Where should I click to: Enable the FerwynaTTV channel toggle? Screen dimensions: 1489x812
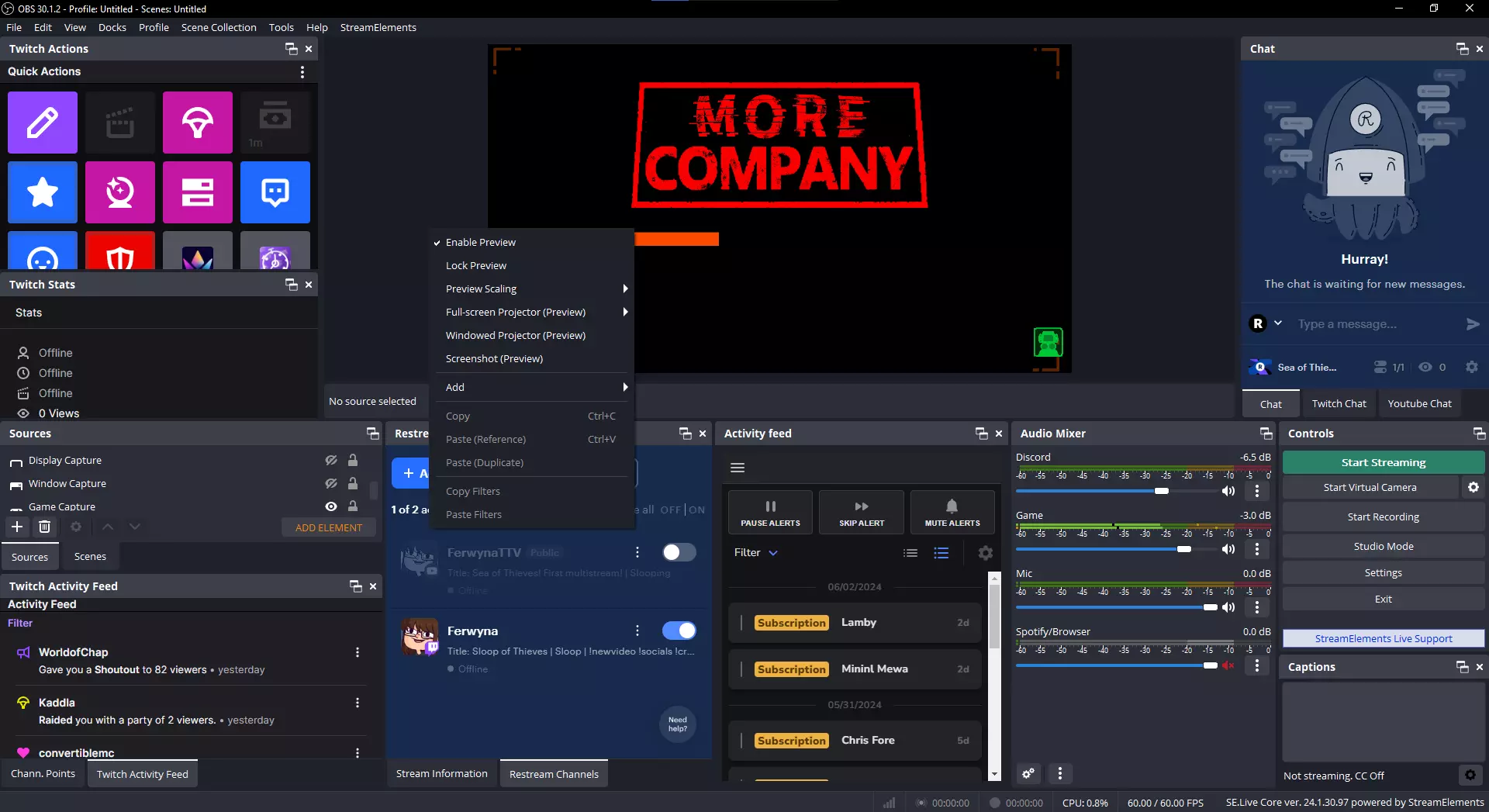coord(679,552)
